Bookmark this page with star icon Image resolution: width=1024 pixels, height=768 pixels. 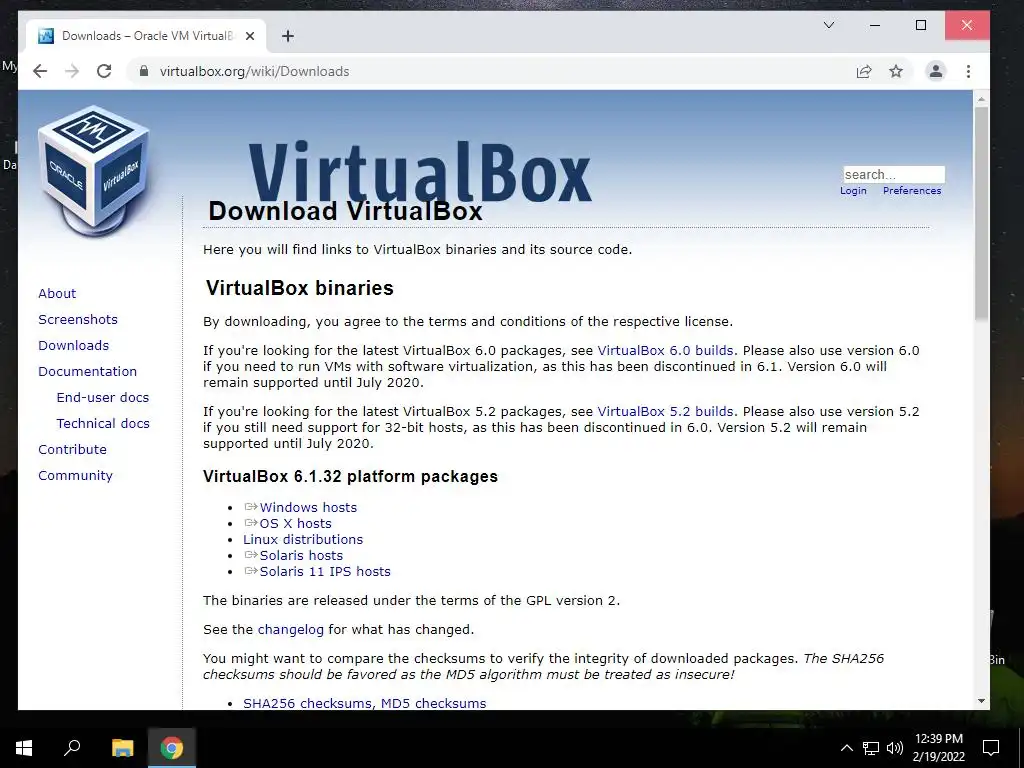[896, 71]
